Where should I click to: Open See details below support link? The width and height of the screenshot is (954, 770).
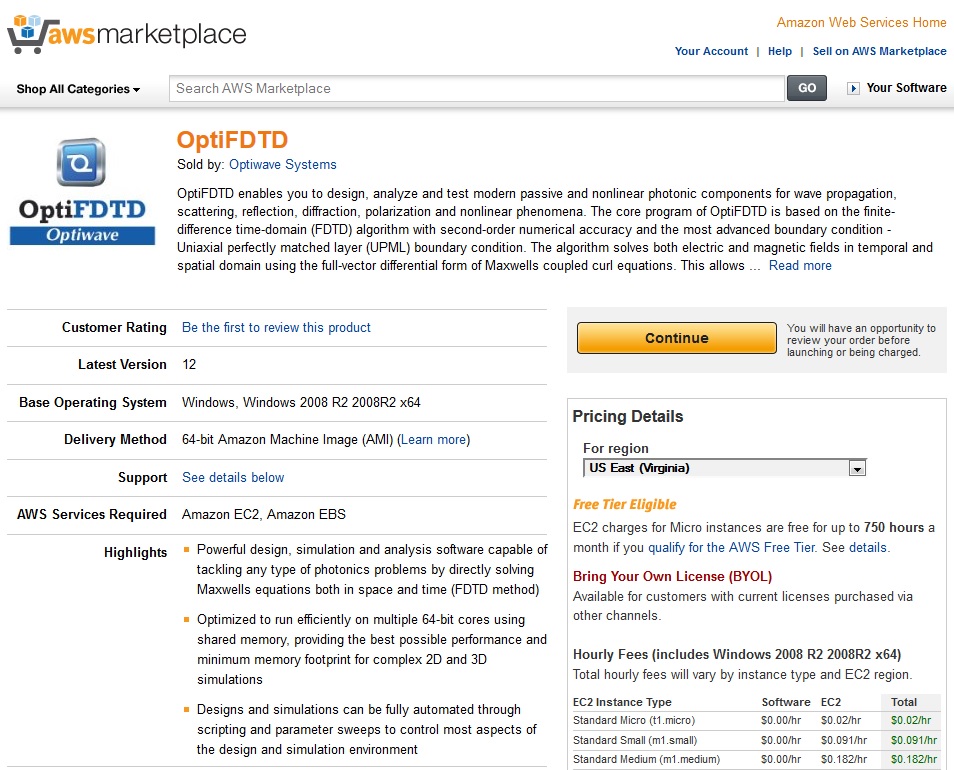(233, 477)
